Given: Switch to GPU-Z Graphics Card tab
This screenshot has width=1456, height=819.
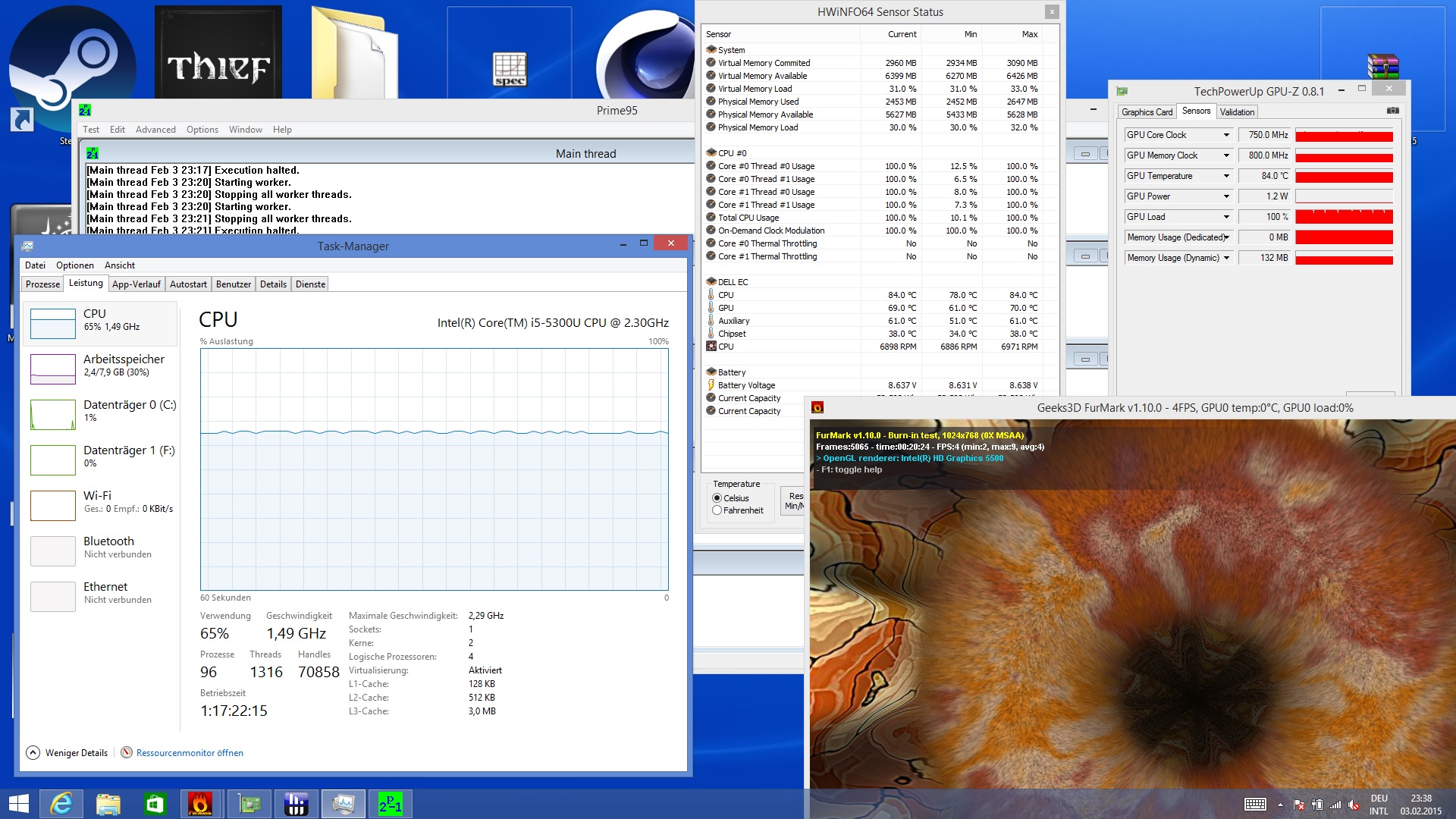Looking at the screenshot, I should coord(1147,112).
